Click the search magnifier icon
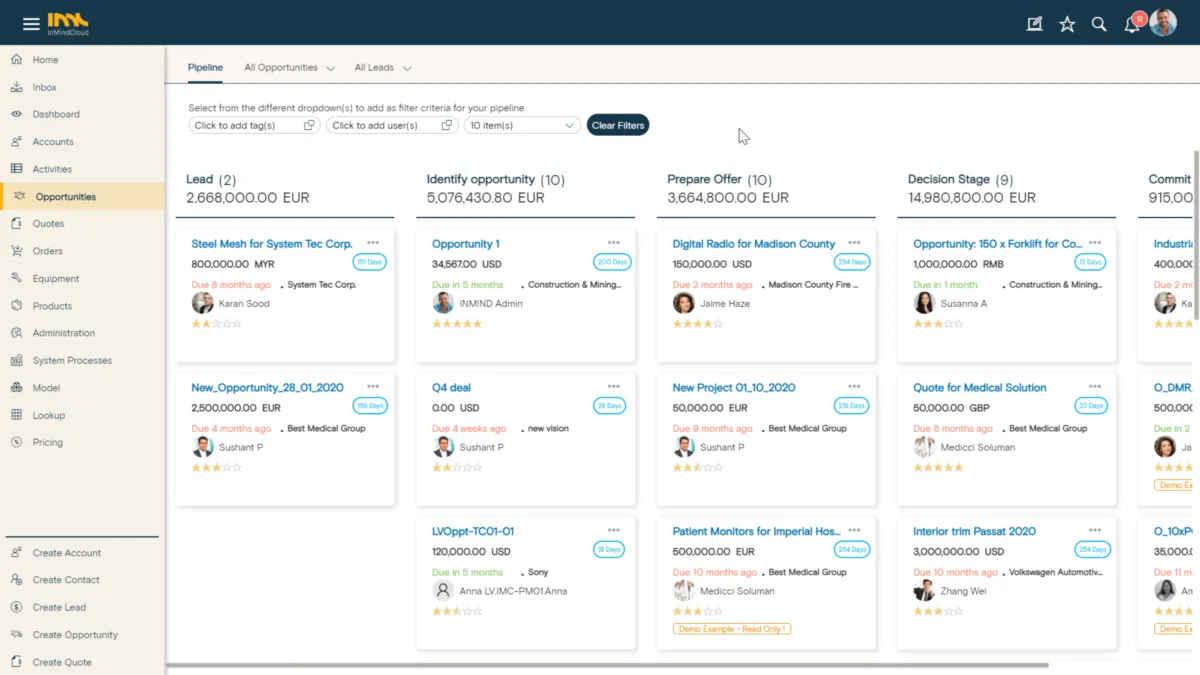 pyautogui.click(x=1099, y=24)
